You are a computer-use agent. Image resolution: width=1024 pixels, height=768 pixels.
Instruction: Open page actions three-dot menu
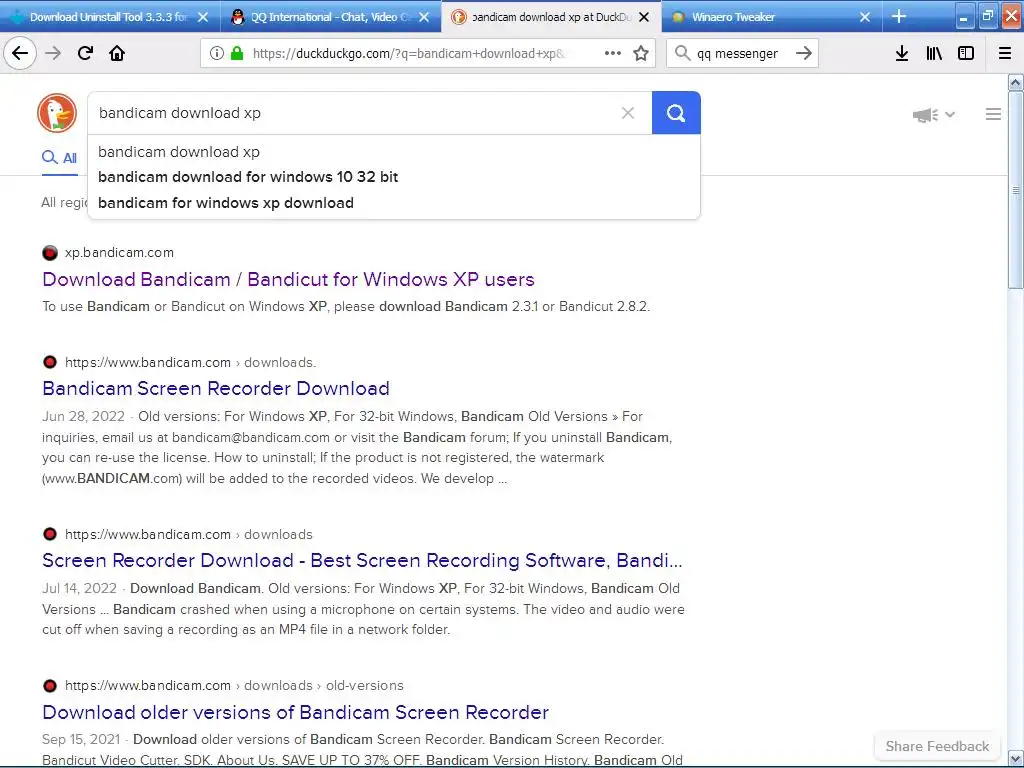pyautogui.click(x=613, y=53)
